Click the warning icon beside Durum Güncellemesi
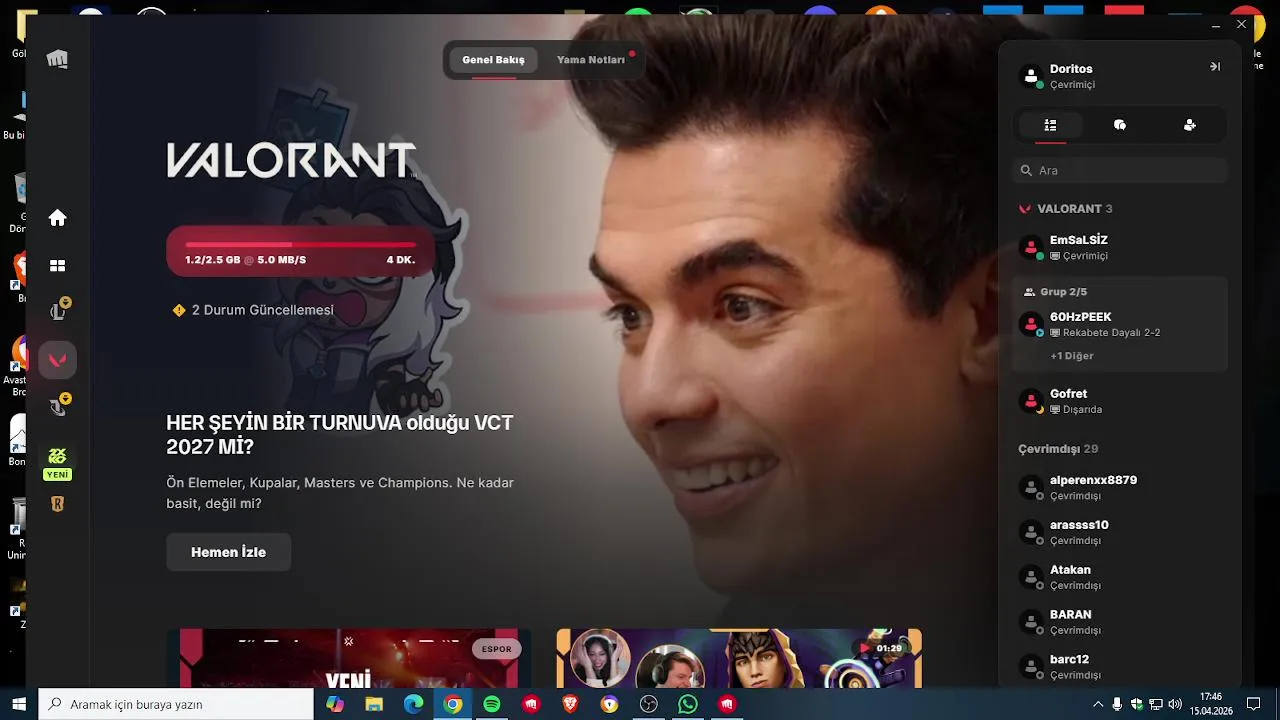The image size is (1280, 720). [x=179, y=310]
